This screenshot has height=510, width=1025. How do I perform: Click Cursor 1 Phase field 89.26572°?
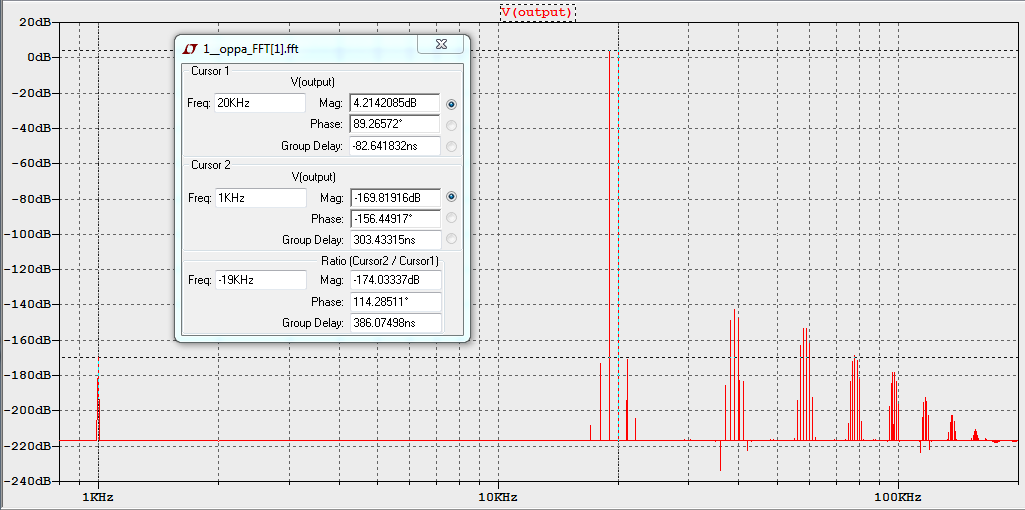[x=395, y=124]
